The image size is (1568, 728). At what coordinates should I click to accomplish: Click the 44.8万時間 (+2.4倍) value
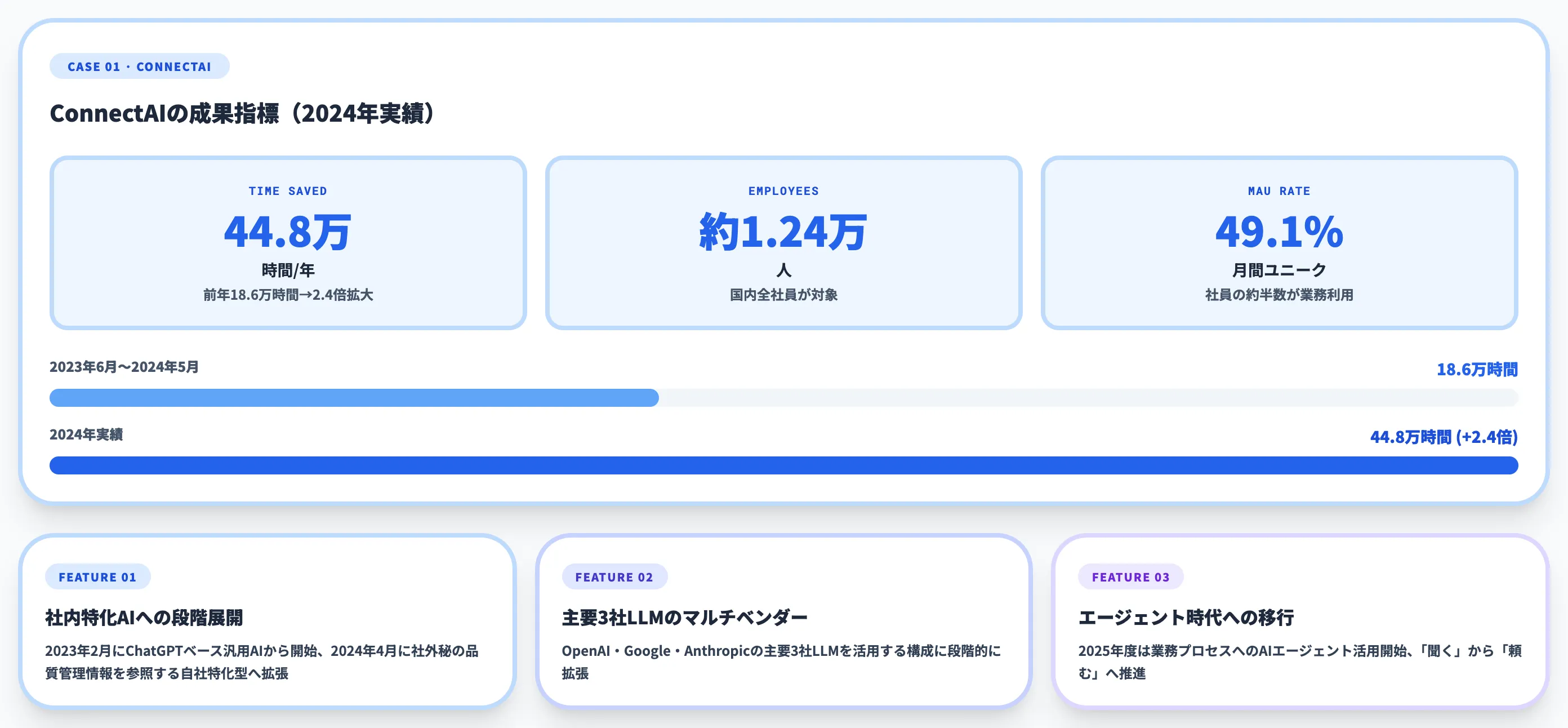tap(1444, 437)
